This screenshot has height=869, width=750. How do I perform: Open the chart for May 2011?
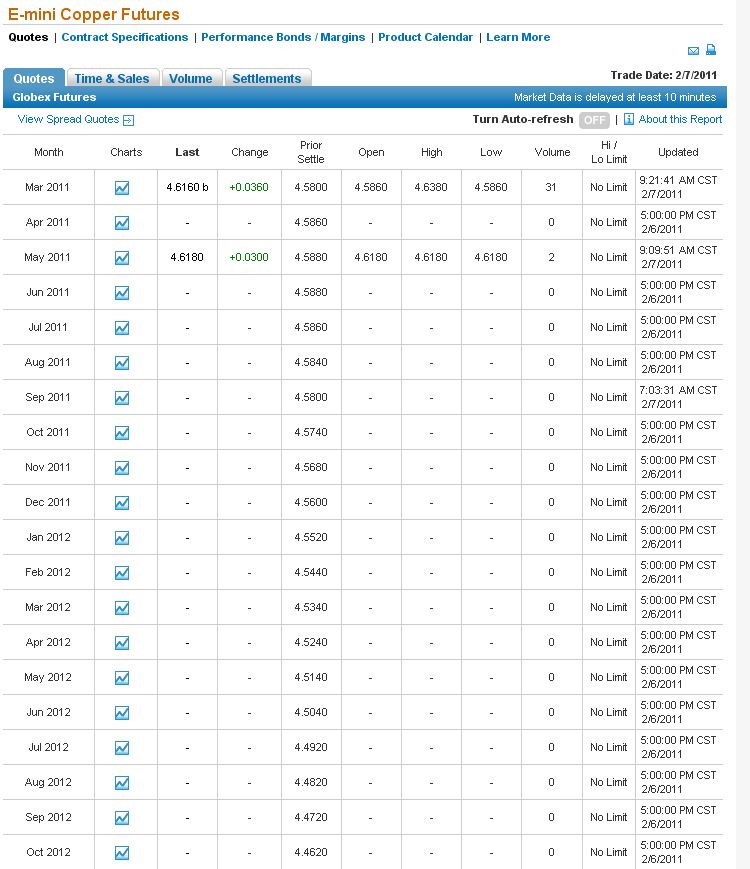(122, 258)
